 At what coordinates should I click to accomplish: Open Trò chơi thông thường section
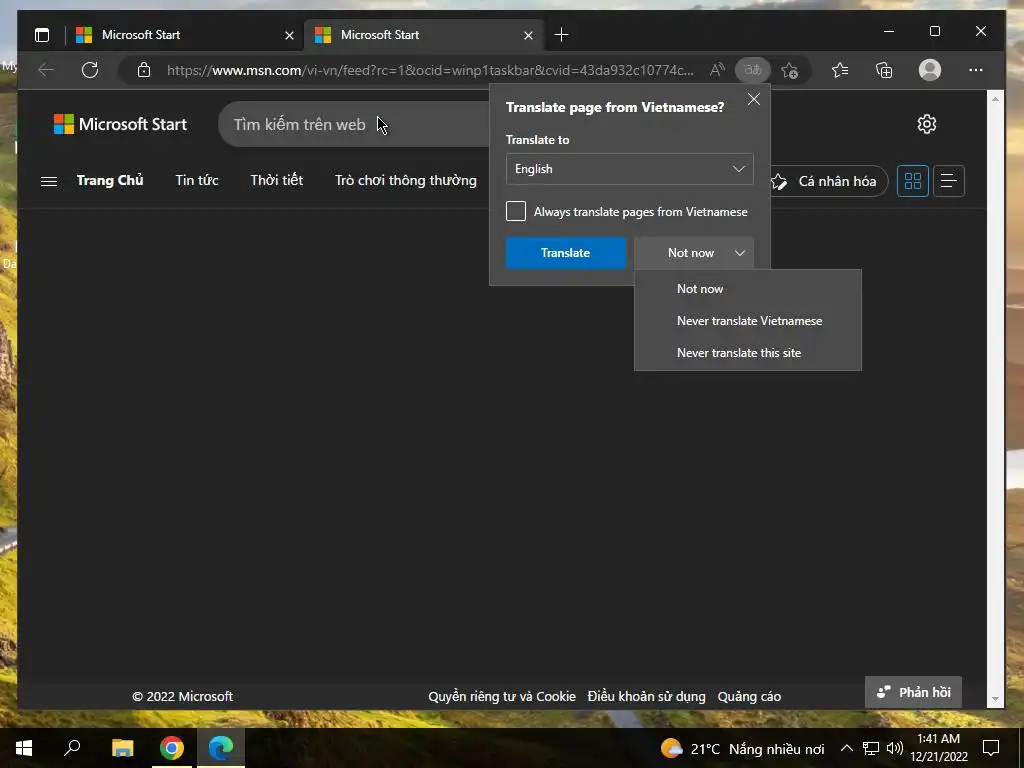coord(406,180)
